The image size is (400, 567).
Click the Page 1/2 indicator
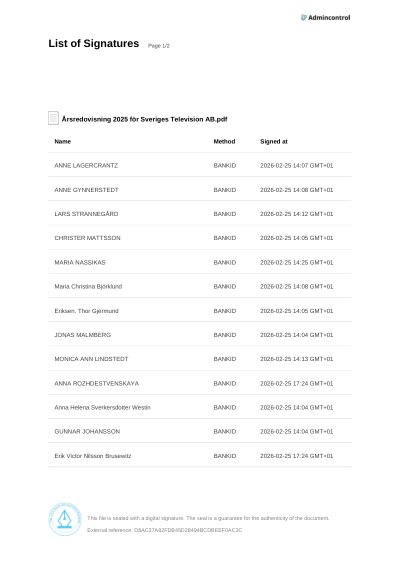coord(159,46)
